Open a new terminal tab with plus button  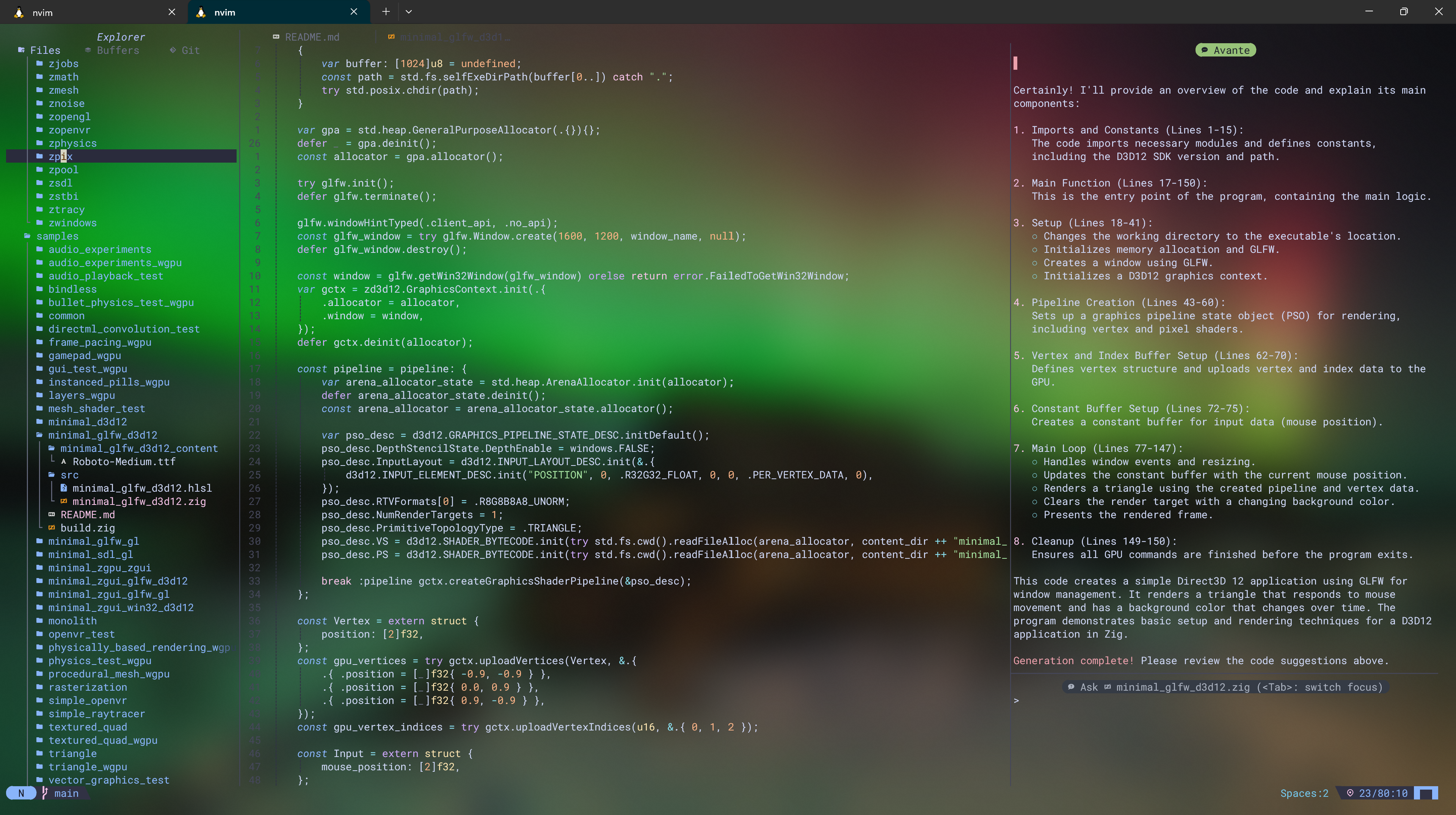(x=386, y=12)
